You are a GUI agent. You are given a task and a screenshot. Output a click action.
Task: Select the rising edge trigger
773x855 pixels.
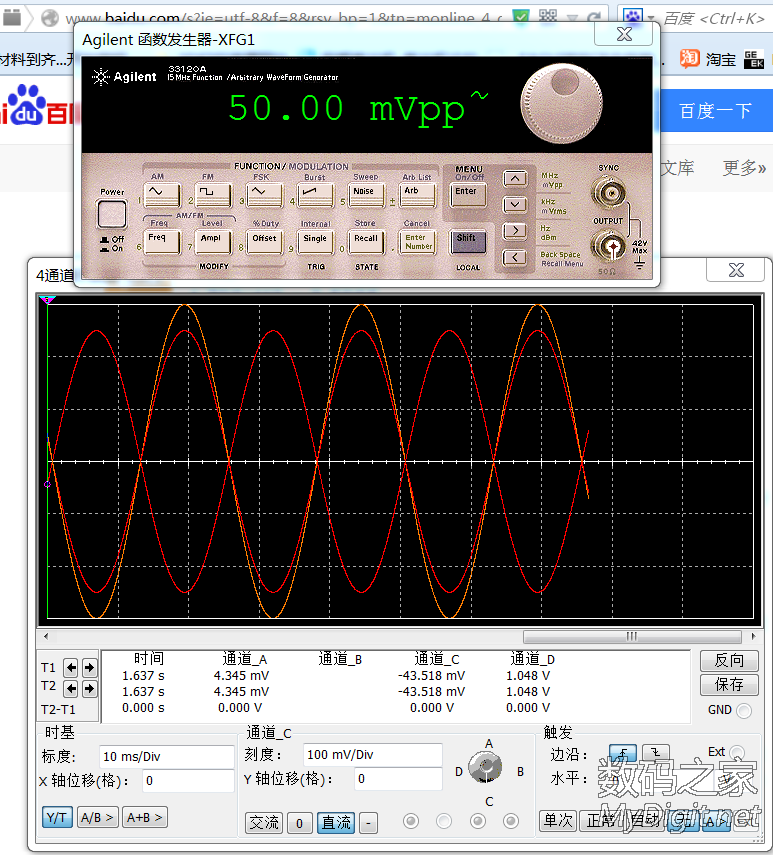(x=623, y=753)
